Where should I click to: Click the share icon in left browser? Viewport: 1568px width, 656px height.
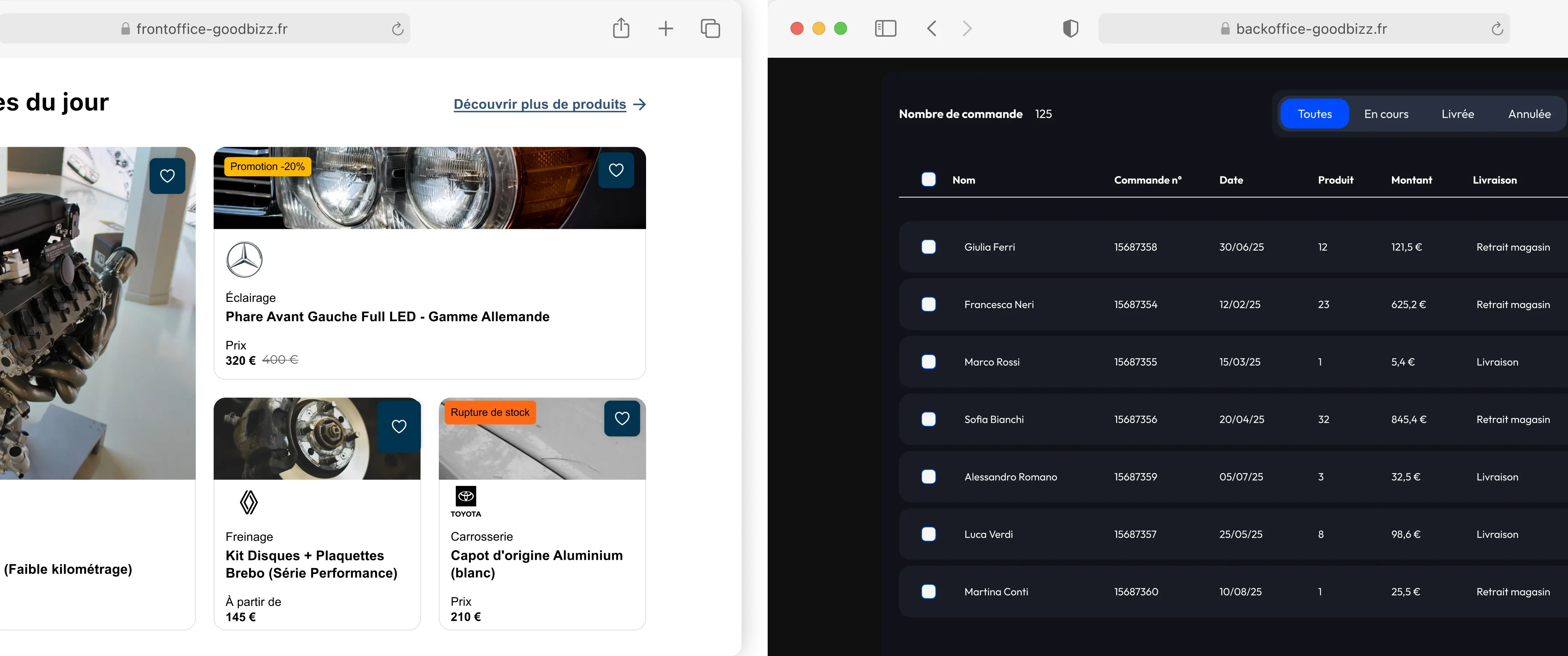click(x=620, y=28)
